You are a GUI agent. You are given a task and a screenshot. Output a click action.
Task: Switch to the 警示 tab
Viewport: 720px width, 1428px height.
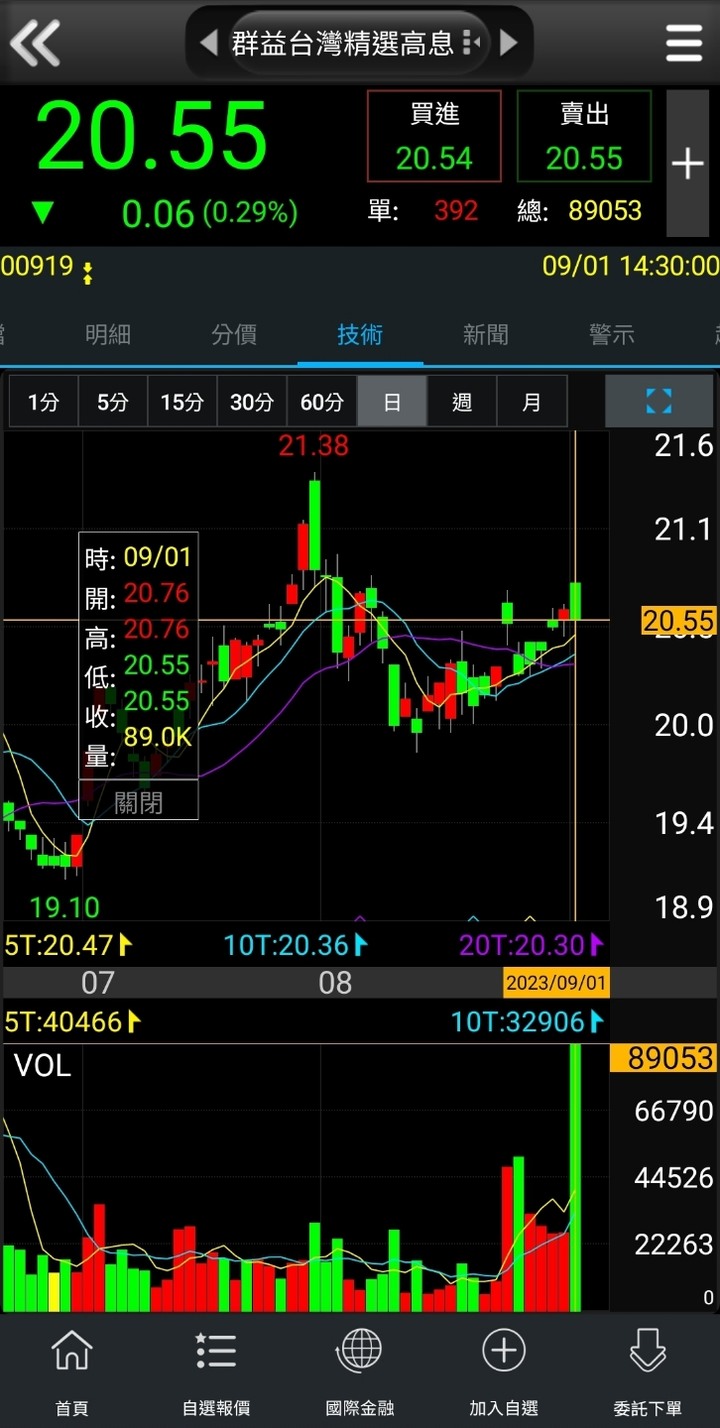(612, 335)
